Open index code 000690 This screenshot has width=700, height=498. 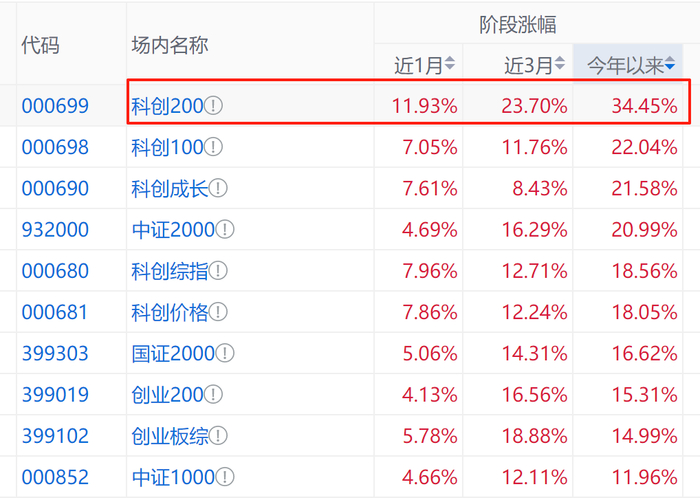tap(55, 188)
